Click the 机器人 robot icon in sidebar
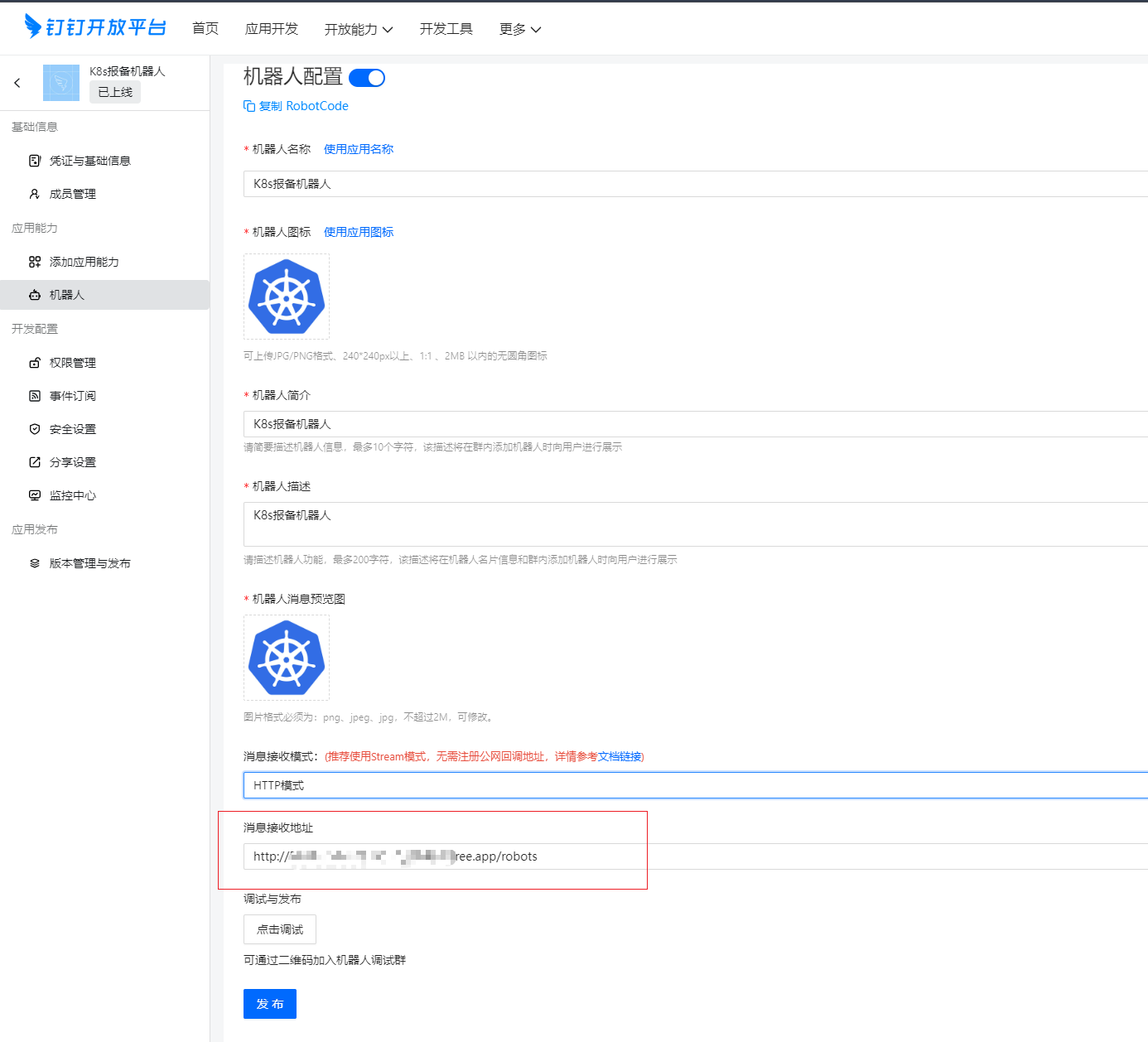1148x1042 pixels. (x=35, y=295)
